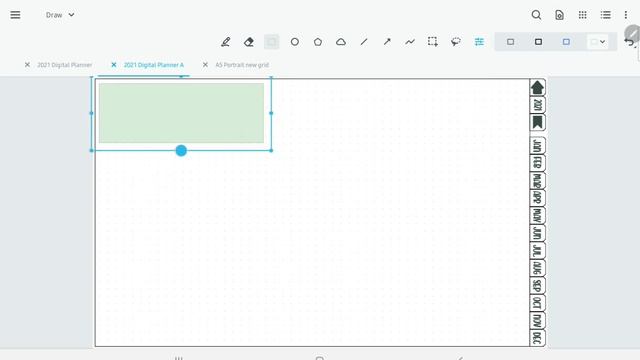Jump to the SEP month tab
The image size is (640, 360).
tap(537, 286)
